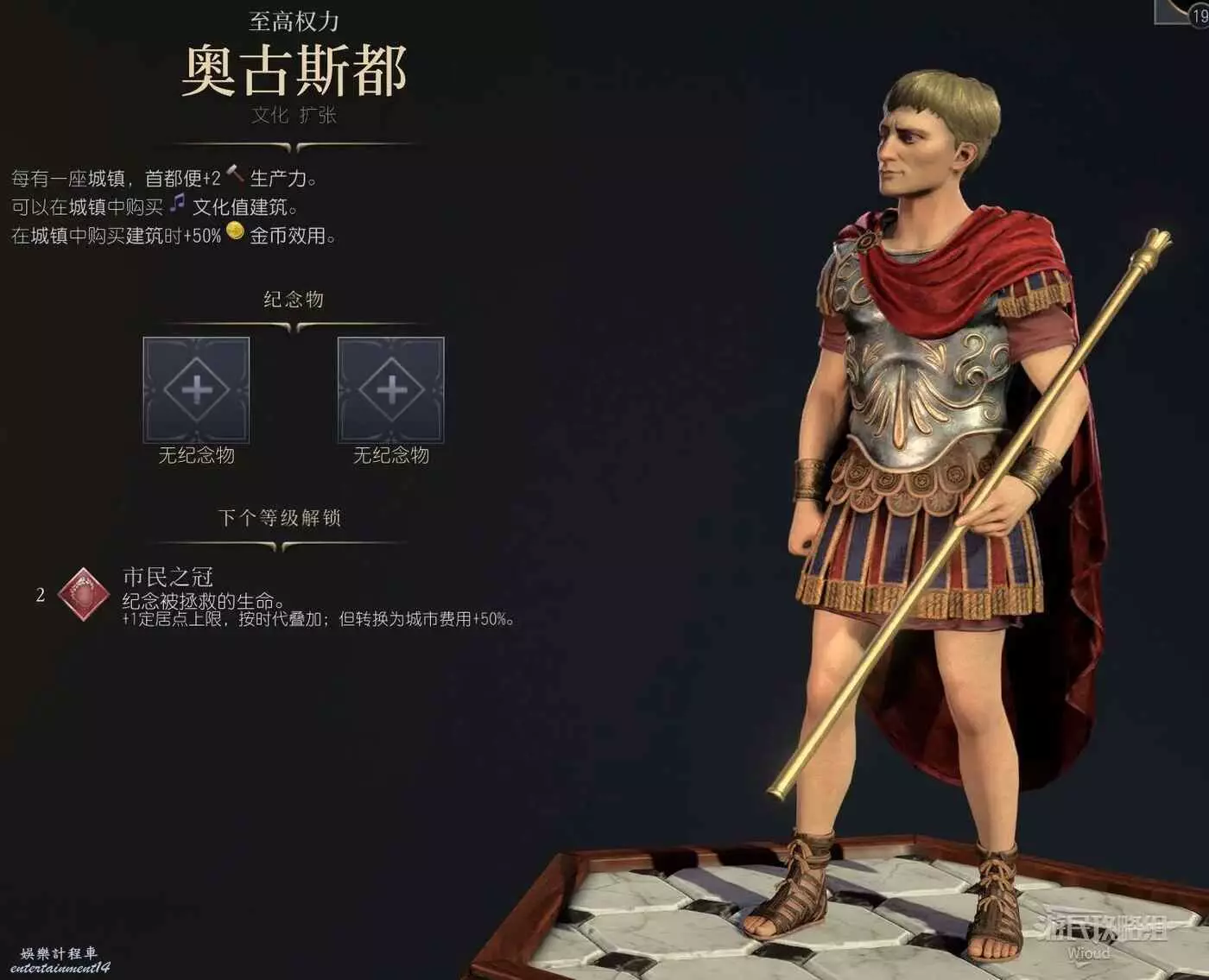Screen dimensions: 1209x980
Task: Click the golden staff held by Augustus
Action: pyautogui.click(x=969, y=514)
